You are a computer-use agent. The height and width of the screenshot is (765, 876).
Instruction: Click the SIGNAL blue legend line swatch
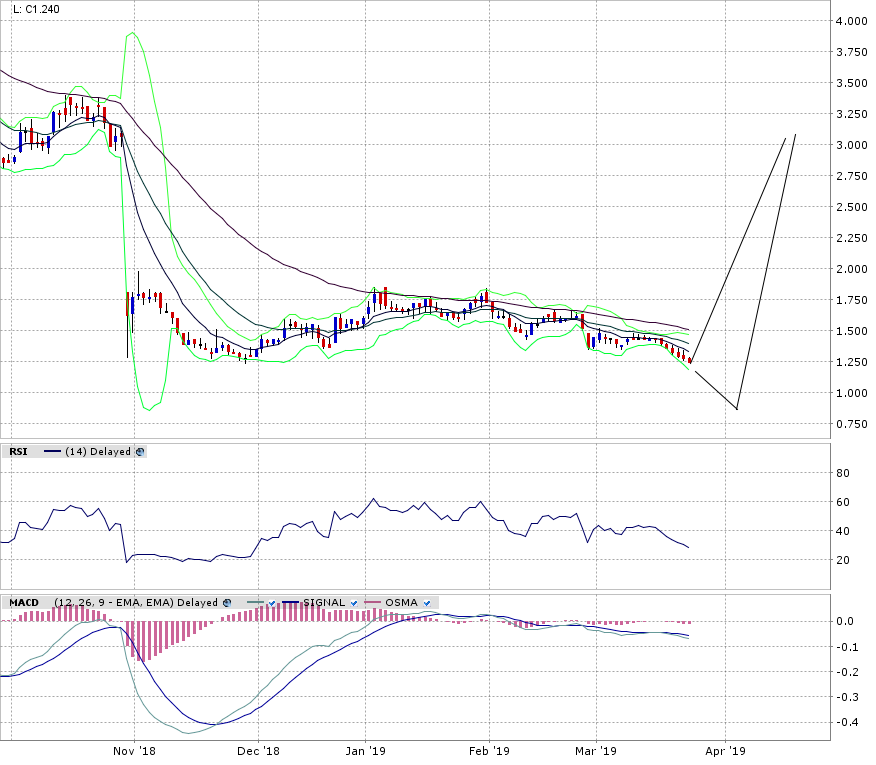click(291, 603)
